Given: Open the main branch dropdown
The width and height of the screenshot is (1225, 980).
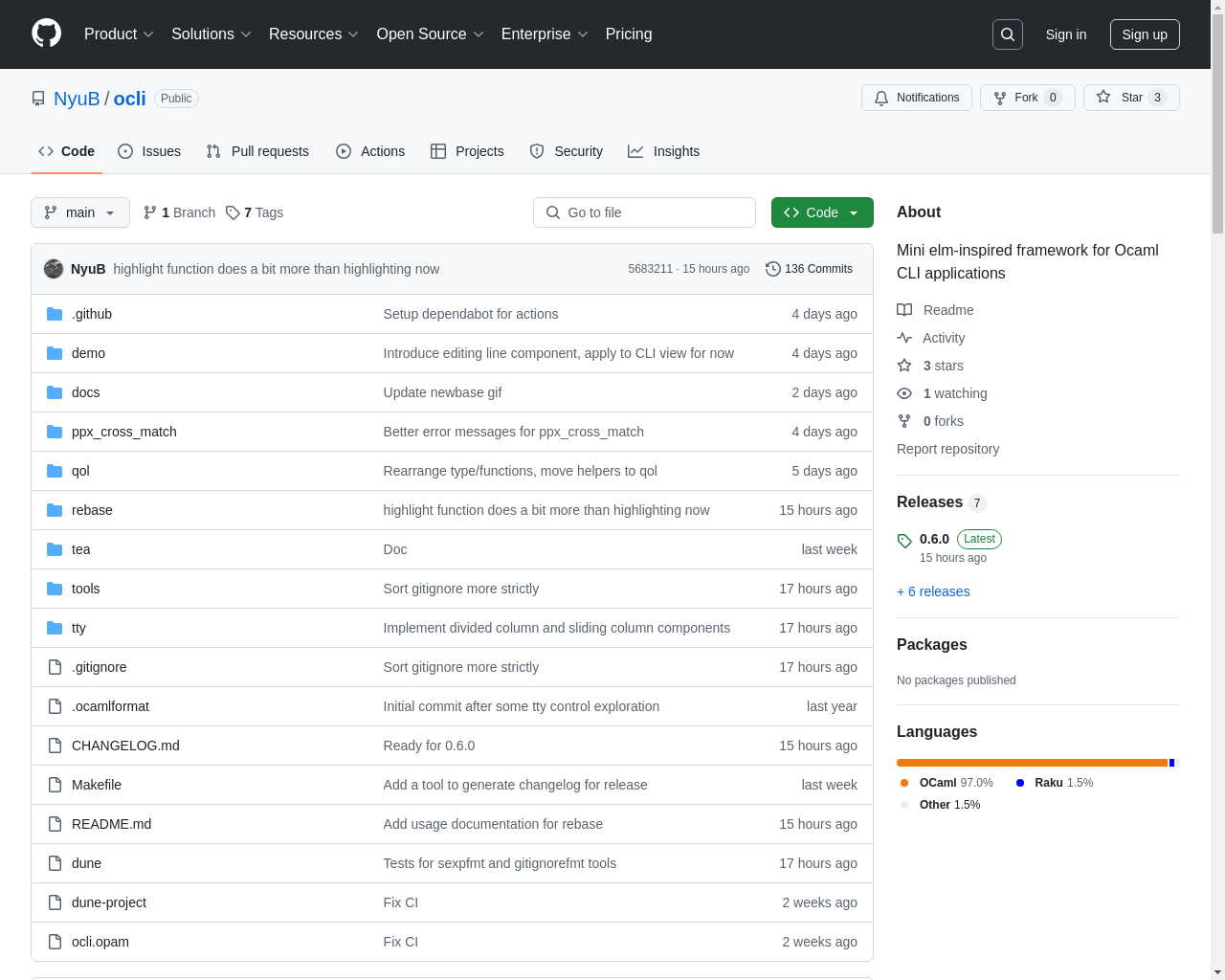Looking at the screenshot, I should coord(80,212).
